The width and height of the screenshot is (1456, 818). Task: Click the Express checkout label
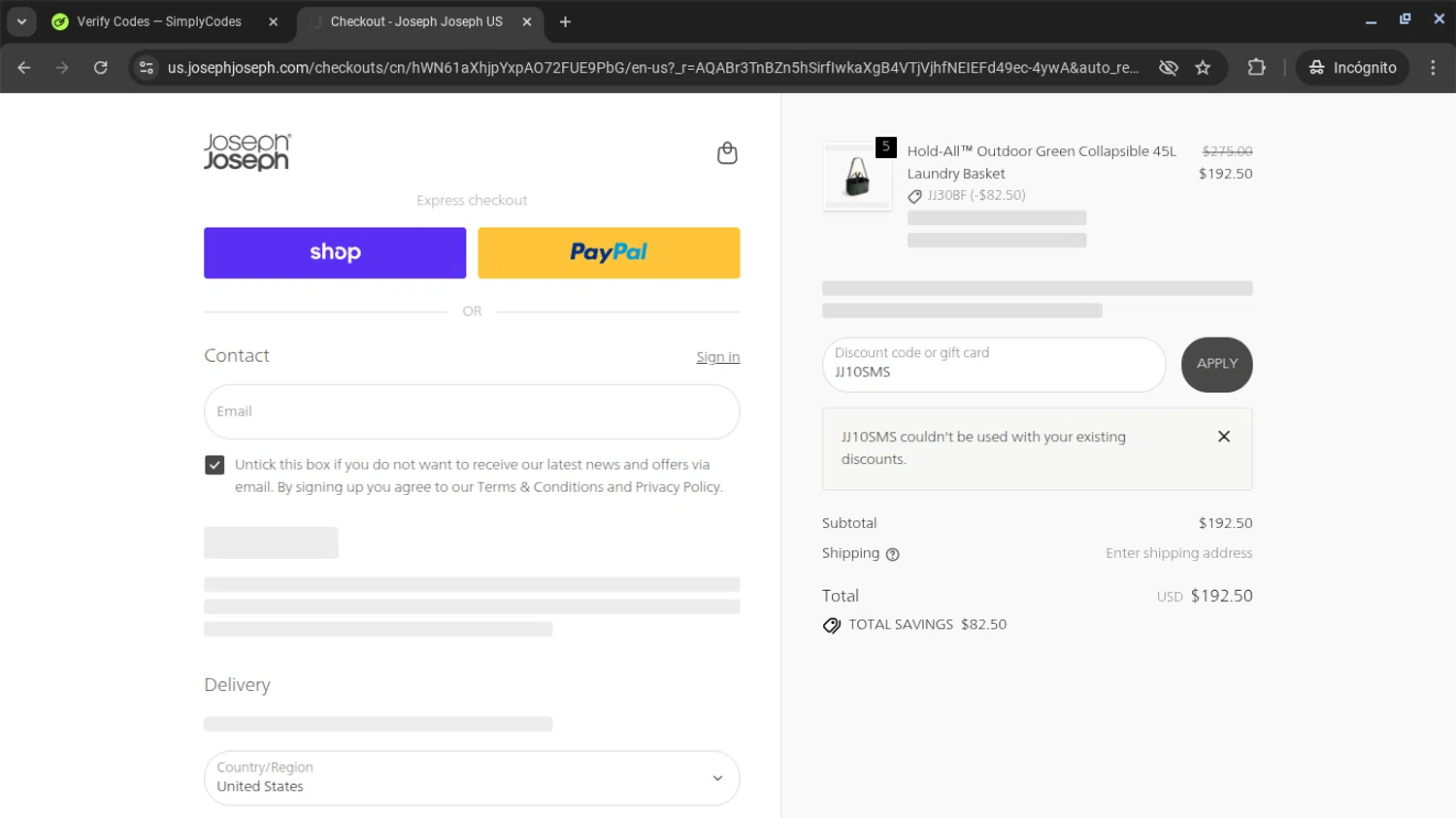click(x=472, y=201)
